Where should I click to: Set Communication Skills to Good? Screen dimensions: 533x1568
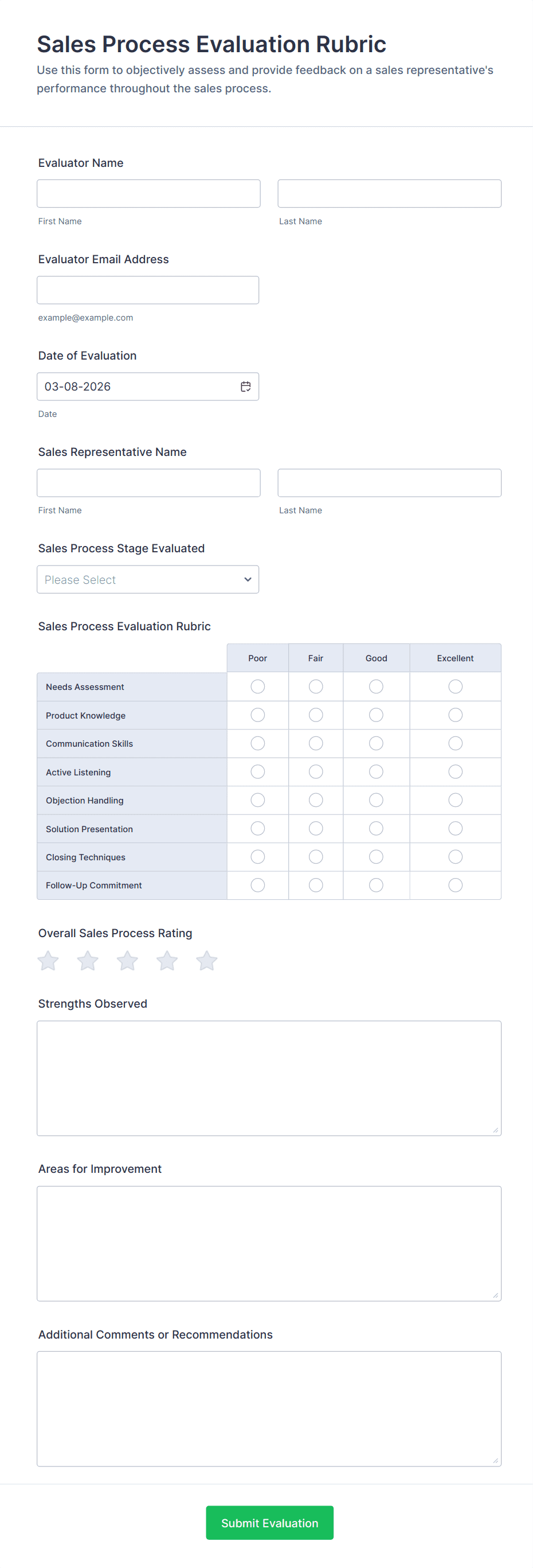(x=376, y=743)
